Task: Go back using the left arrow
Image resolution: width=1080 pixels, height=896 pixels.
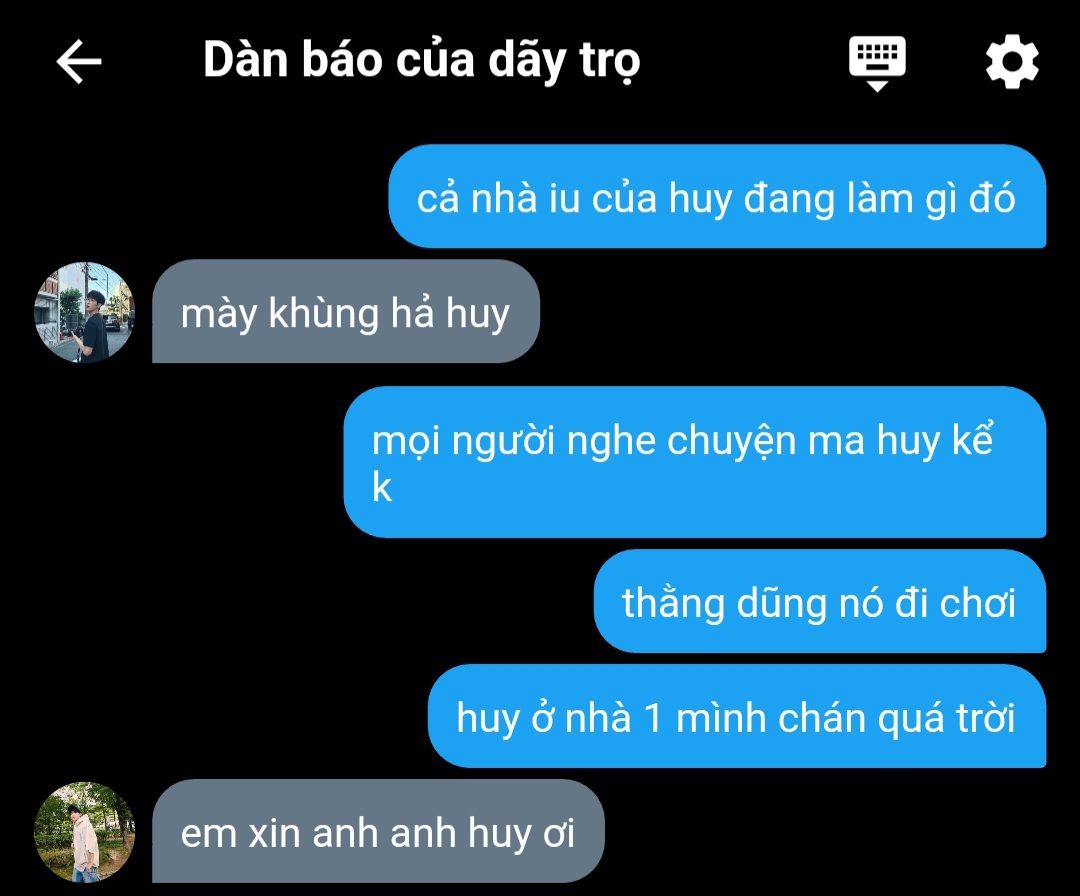Action: [79, 61]
